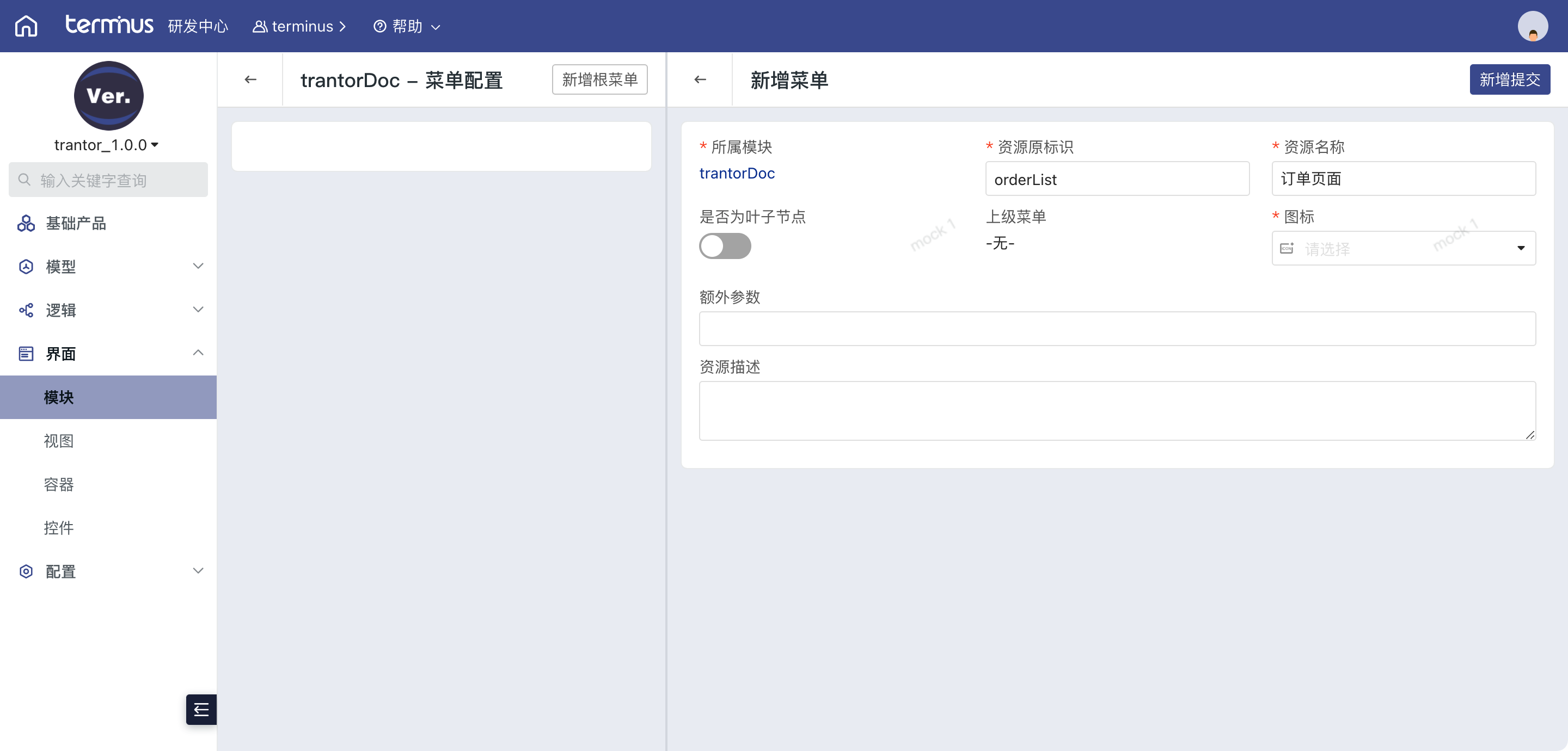
Task: Focus the 输入关键字查询 search field
Action: pyautogui.click(x=108, y=180)
